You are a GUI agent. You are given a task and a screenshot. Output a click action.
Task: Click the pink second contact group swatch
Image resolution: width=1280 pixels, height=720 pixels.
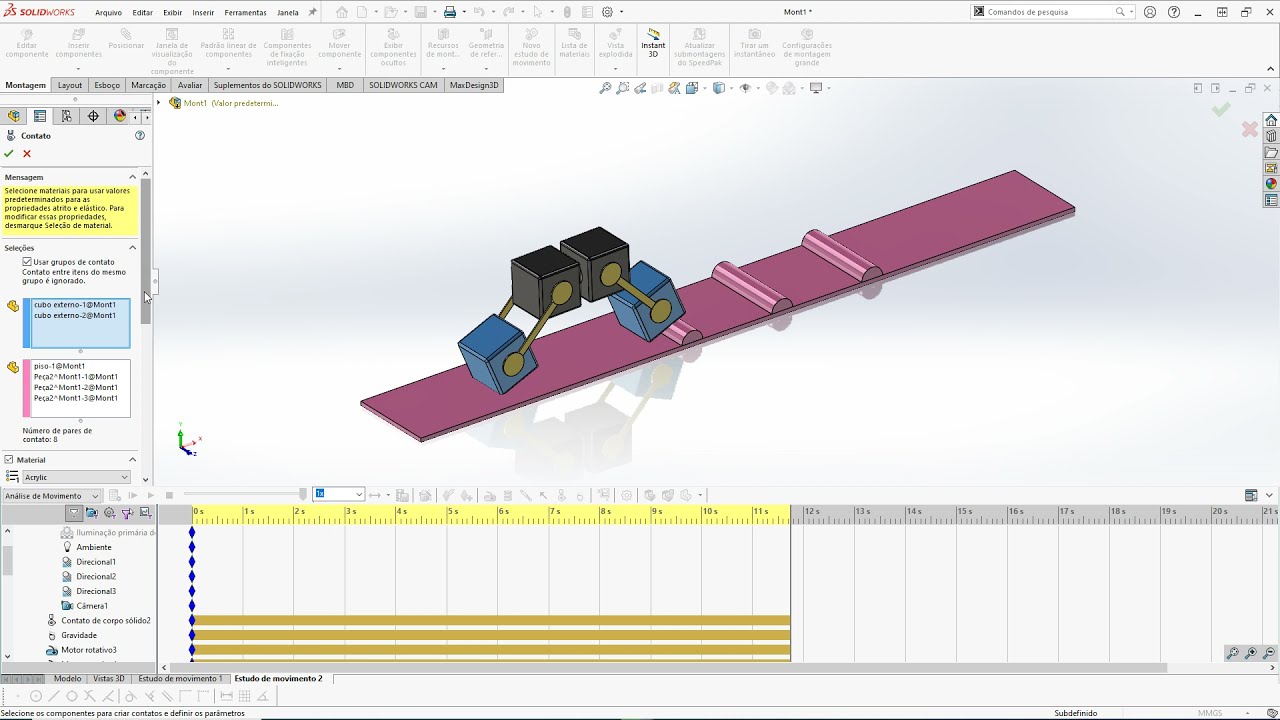(x=27, y=389)
